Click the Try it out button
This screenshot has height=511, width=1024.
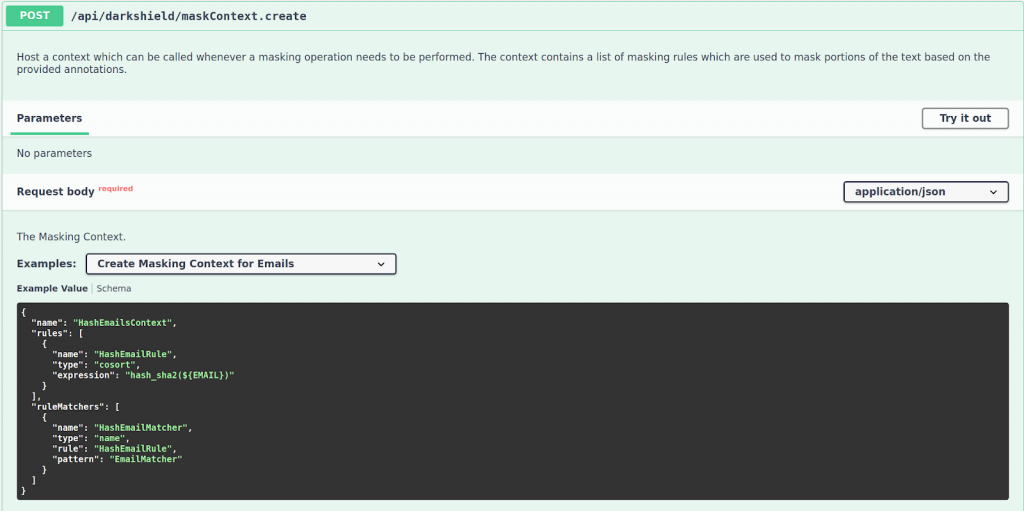click(965, 118)
